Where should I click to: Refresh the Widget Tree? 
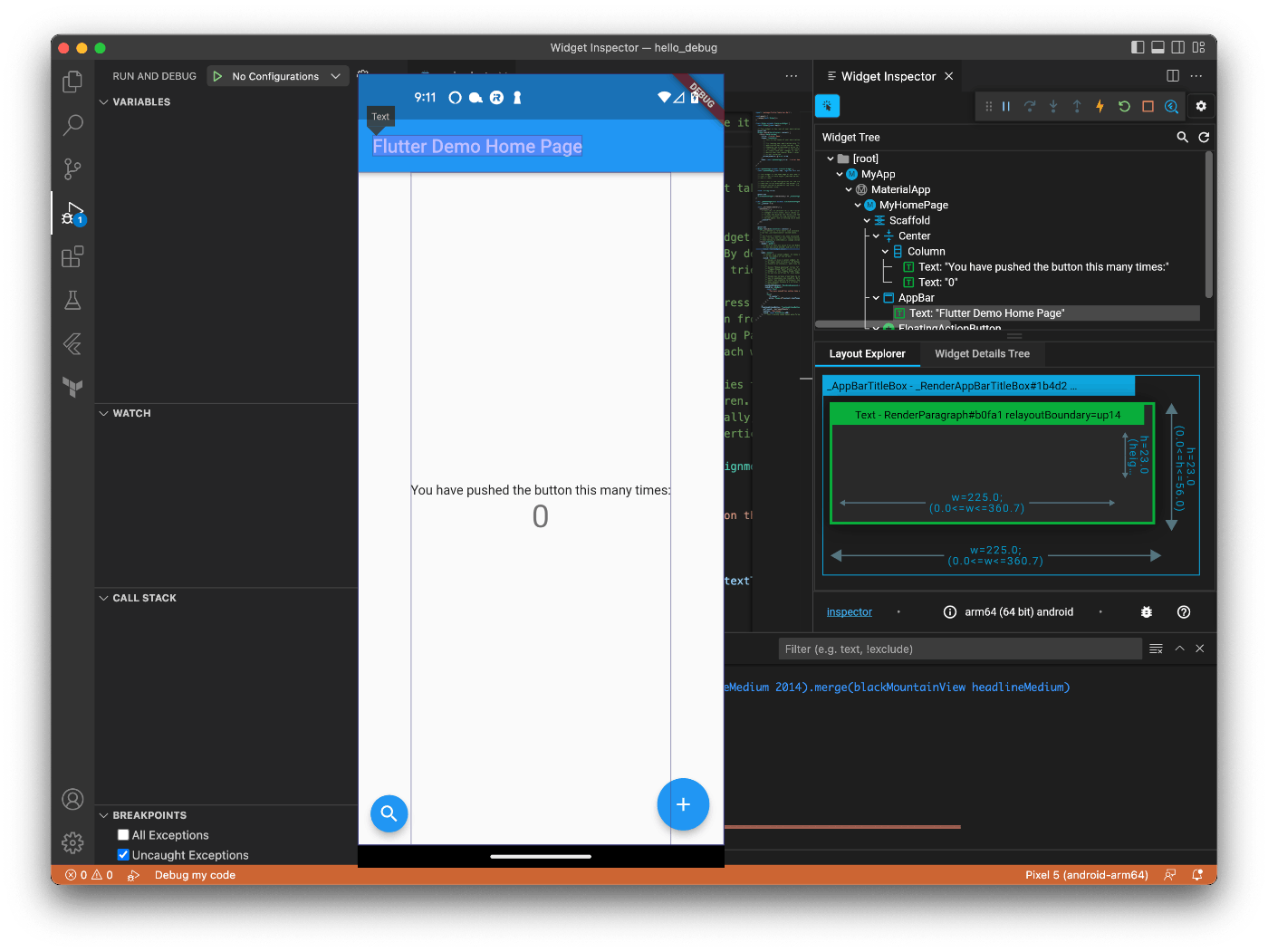1204,137
